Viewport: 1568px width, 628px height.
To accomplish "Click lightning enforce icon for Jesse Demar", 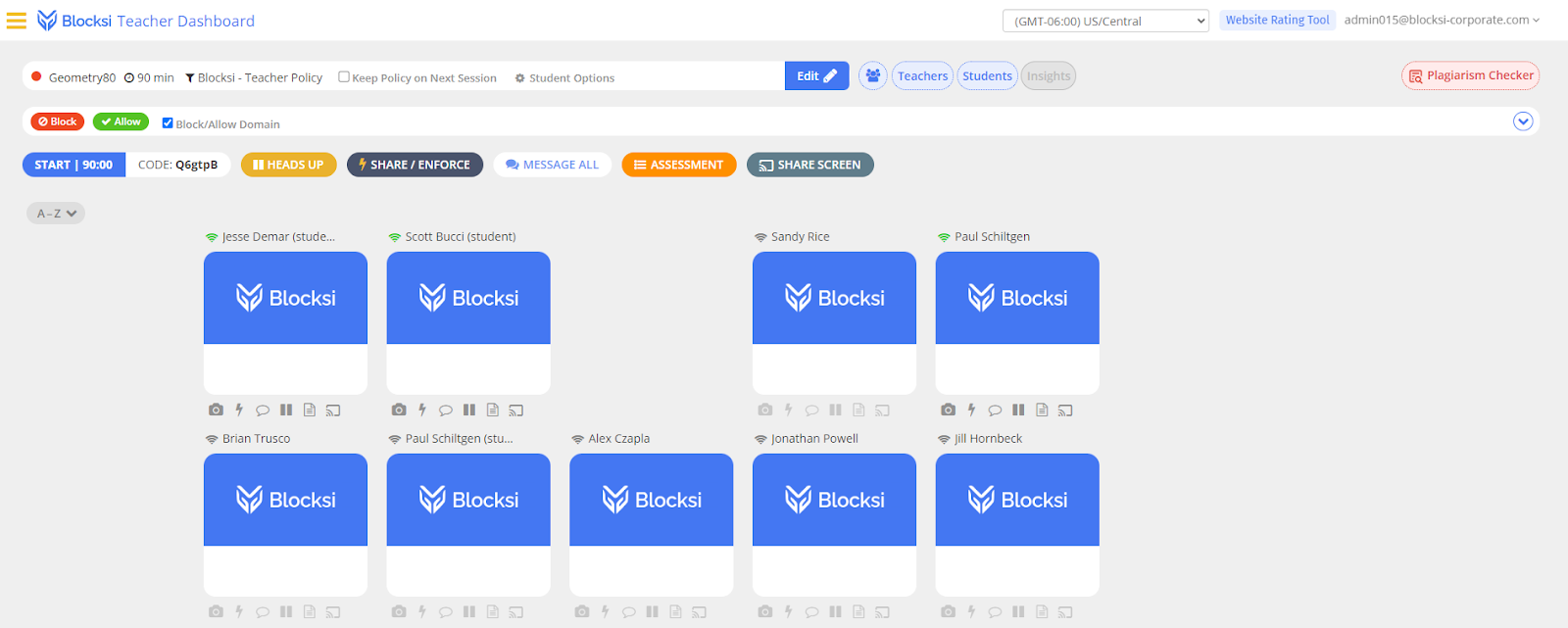I will coord(239,410).
